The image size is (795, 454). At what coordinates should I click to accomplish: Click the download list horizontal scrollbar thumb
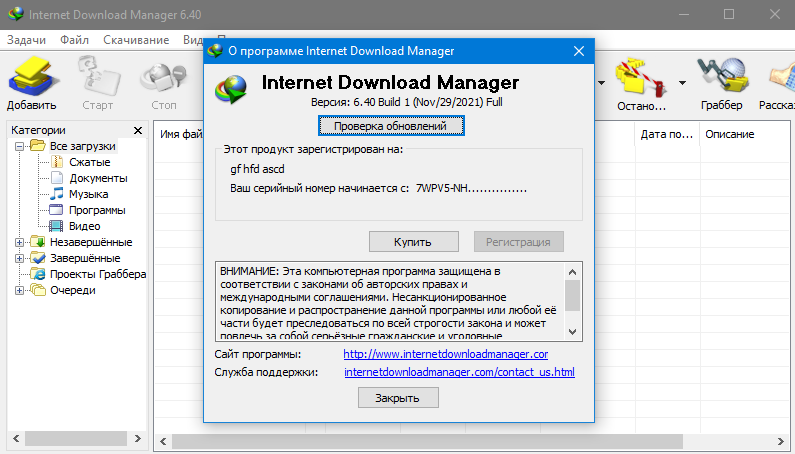pyautogui.click(x=427, y=441)
